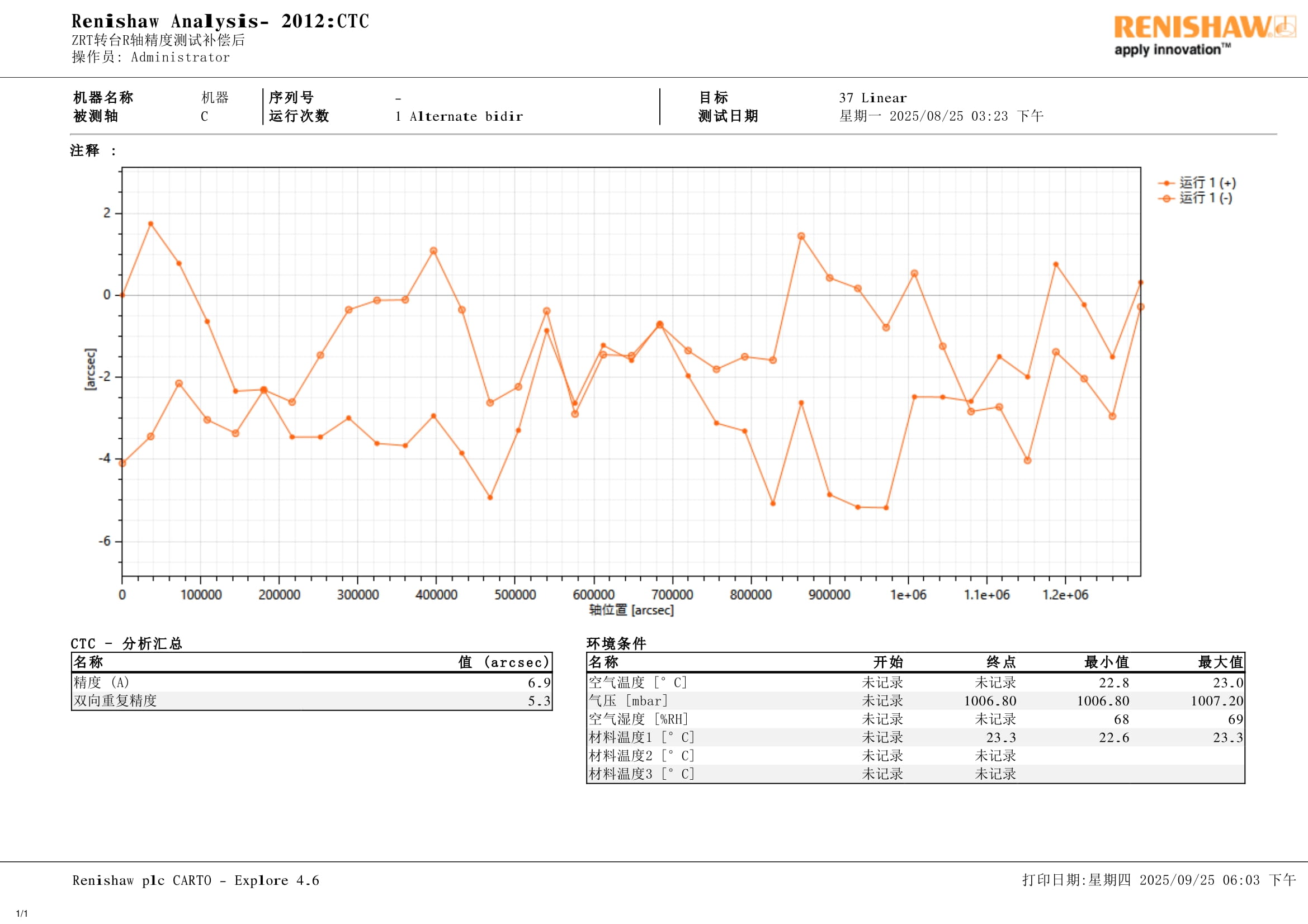Select the 双向重复精度 value 5.3
The width and height of the screenshot is (1308, 924).
coord(539,701)
